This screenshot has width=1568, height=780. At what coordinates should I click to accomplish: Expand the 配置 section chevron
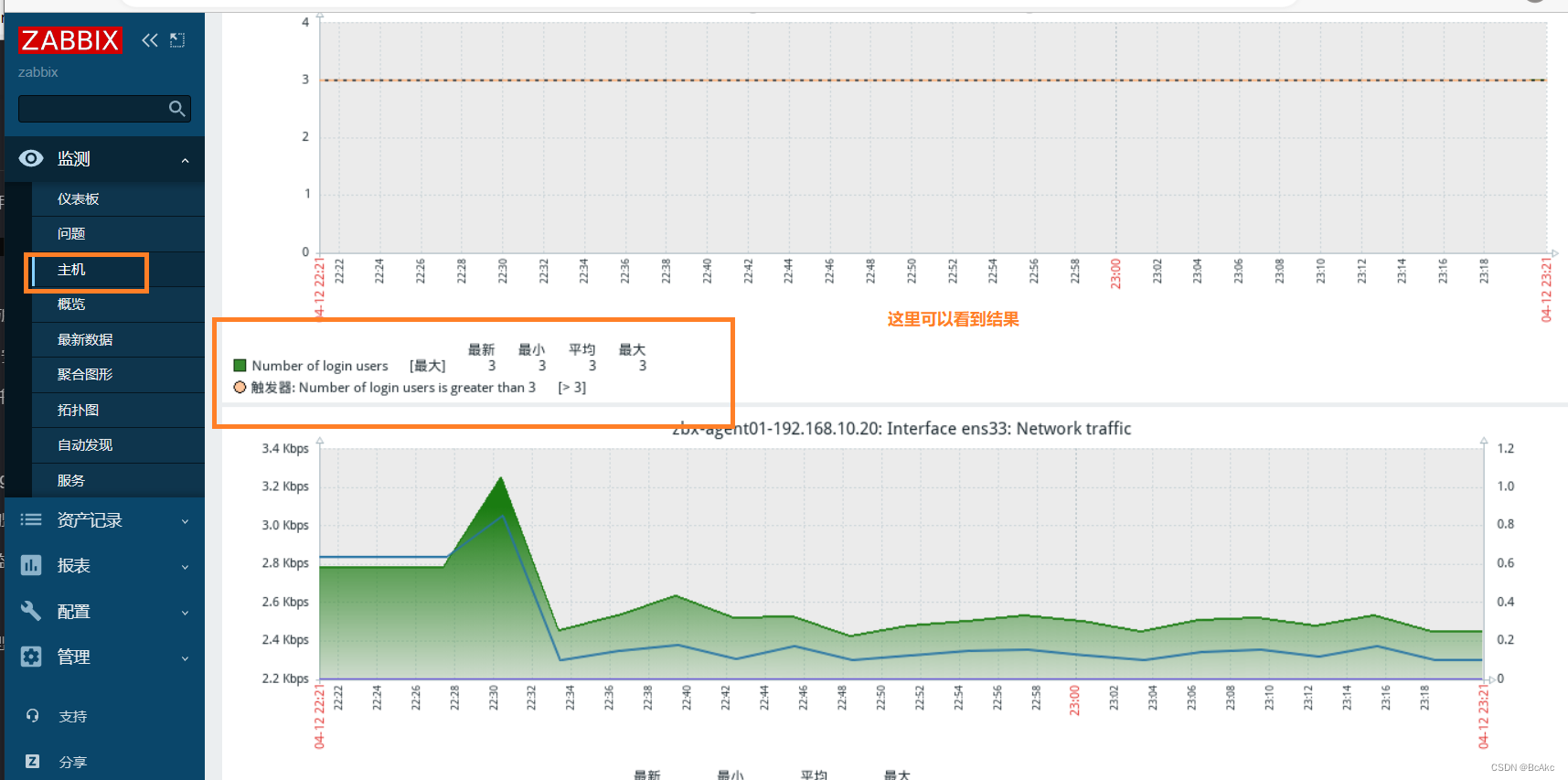pyautogui.click(x=186, y=613)
